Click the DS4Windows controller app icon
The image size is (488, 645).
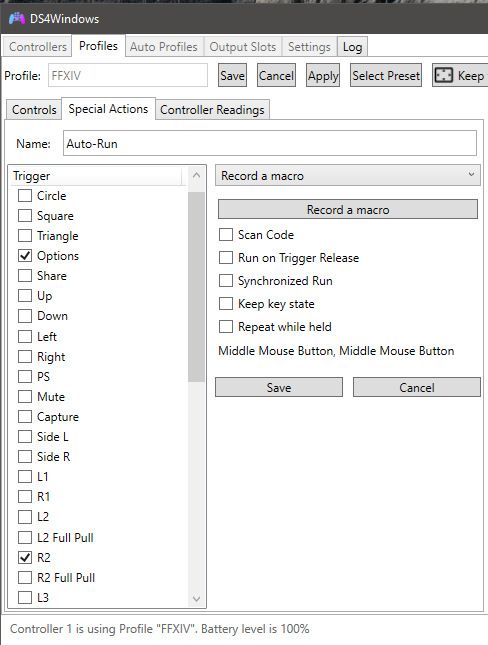(17, 19)
